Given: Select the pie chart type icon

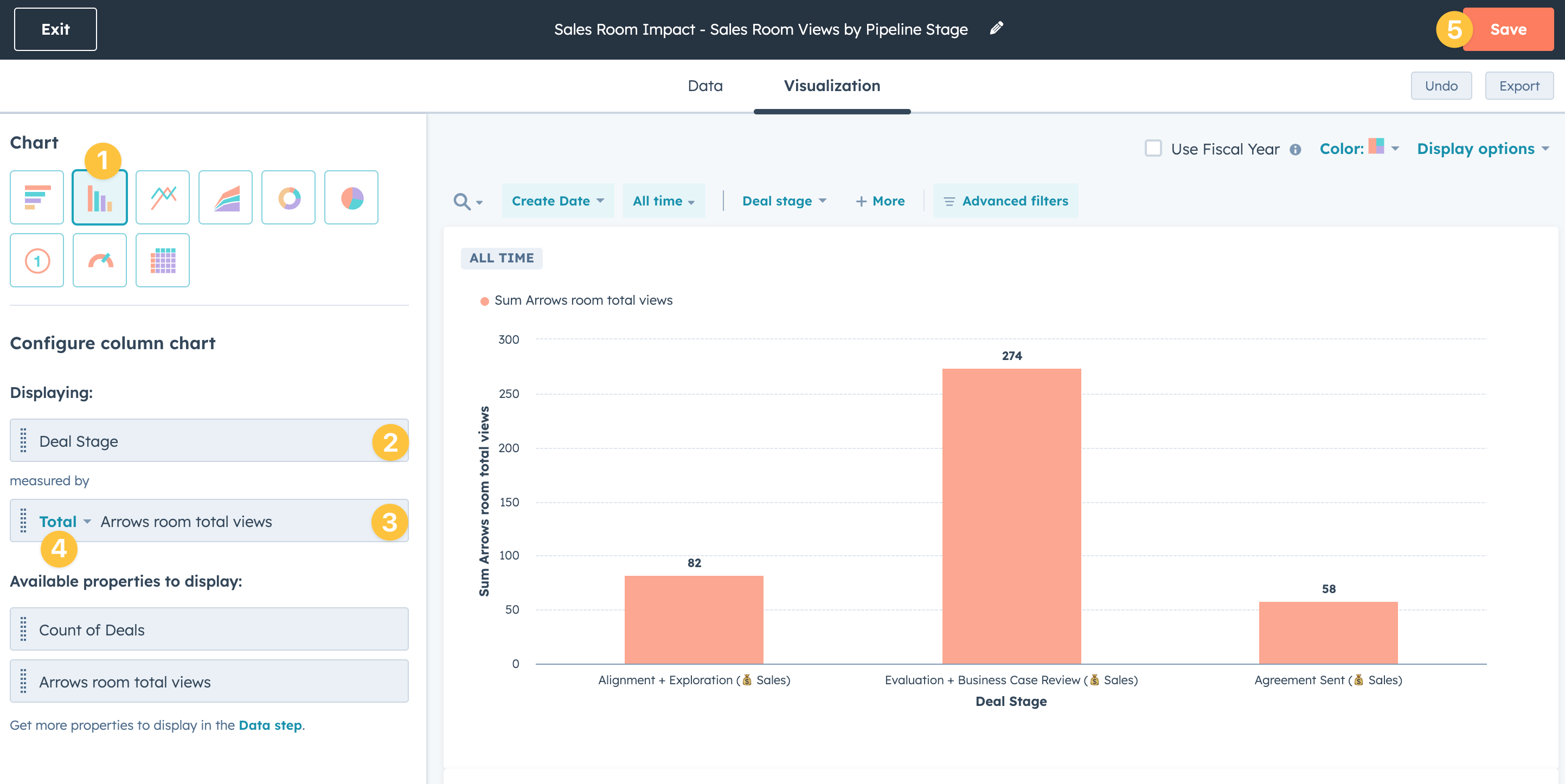Looking at the screenshot, I should point(351,197).
